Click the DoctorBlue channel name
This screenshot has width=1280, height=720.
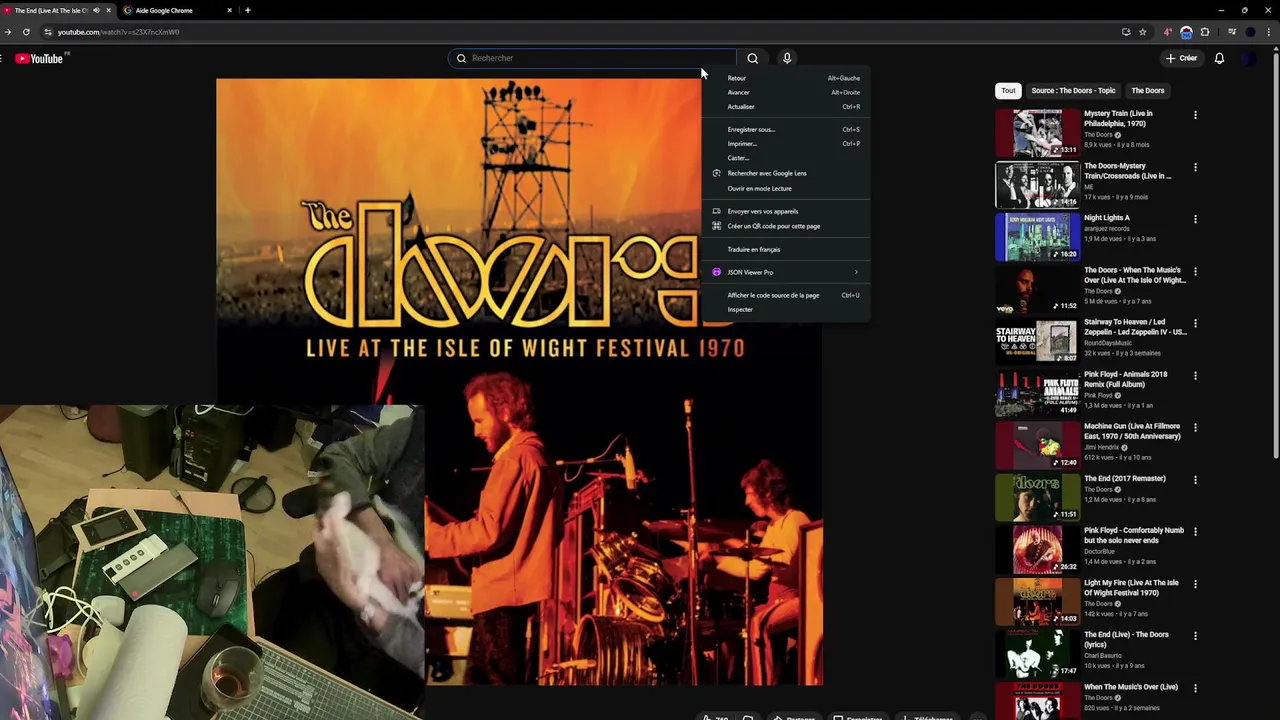1100,552
